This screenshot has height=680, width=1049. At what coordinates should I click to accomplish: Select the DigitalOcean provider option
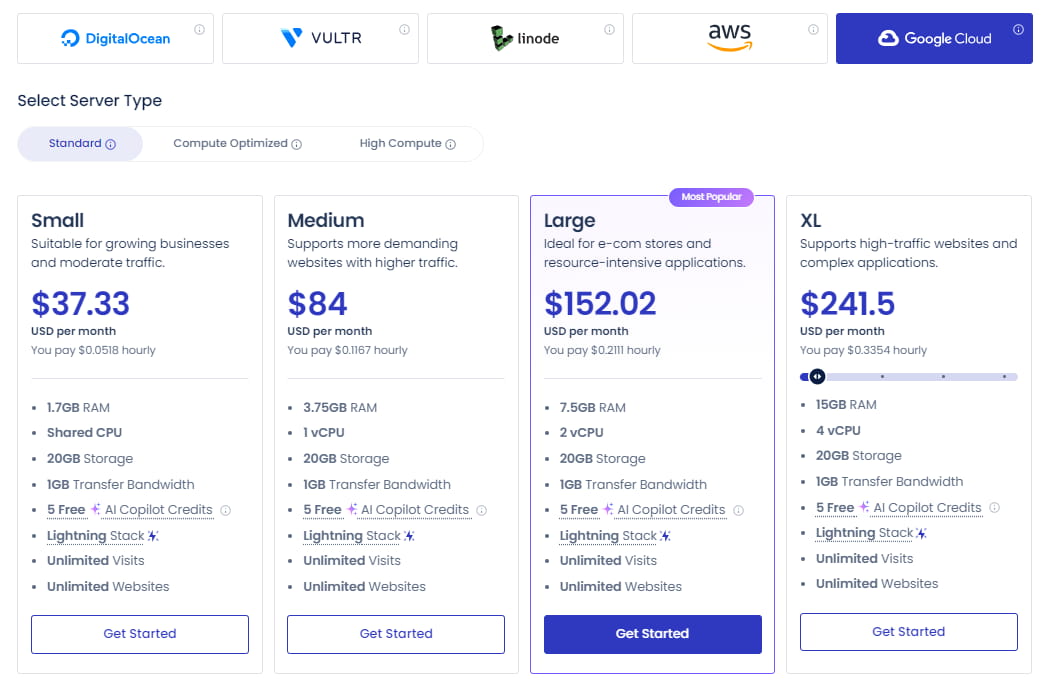pyautogui.click(x=115, y=39)
